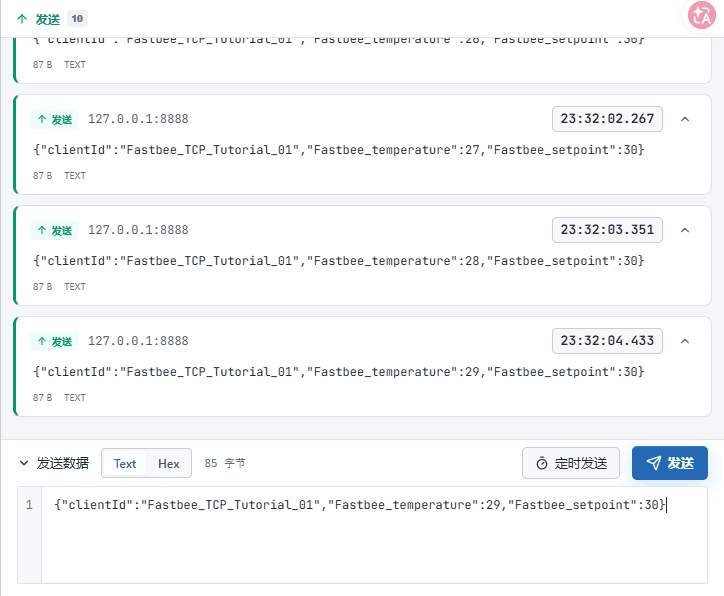The height and width of the screenshot is (596, 724).
Task: Click the 发送数据 section label
Action: [63, 463]
